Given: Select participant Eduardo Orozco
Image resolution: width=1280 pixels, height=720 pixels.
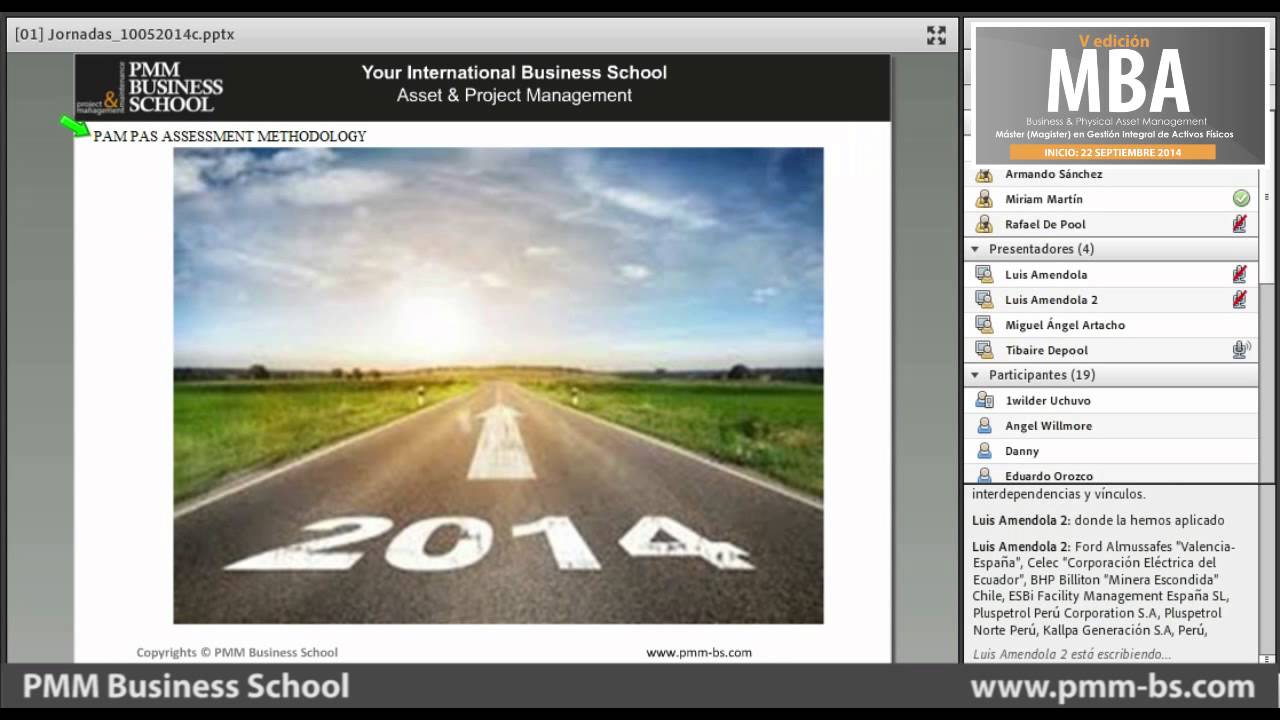Looking at the screenshot, I should click(1111, 475).
